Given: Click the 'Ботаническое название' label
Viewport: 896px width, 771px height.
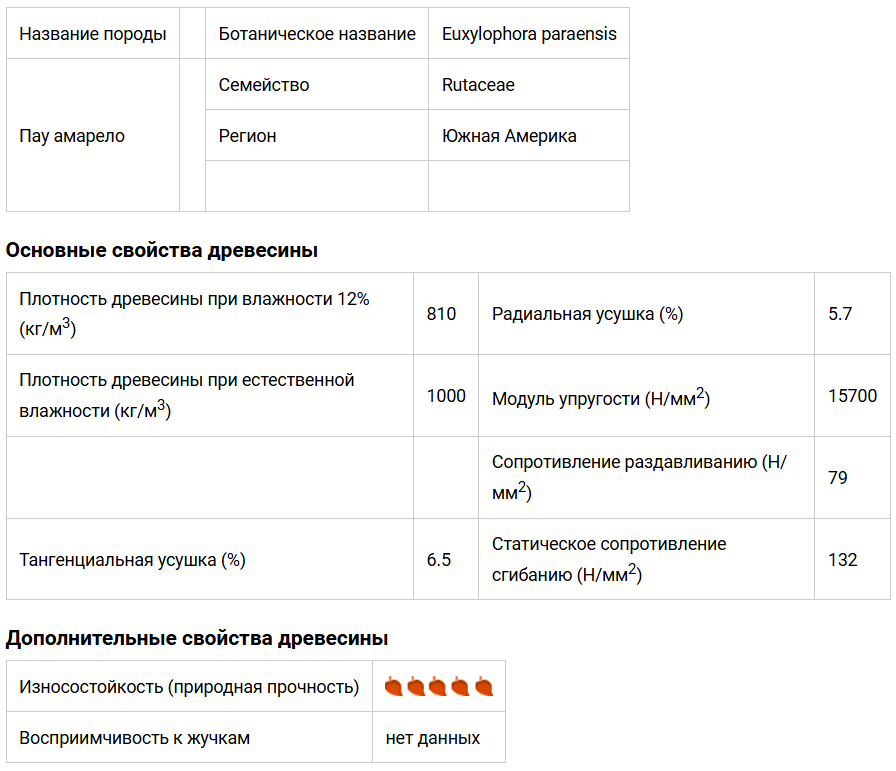Looking at the screenshot, I should 317,34.
